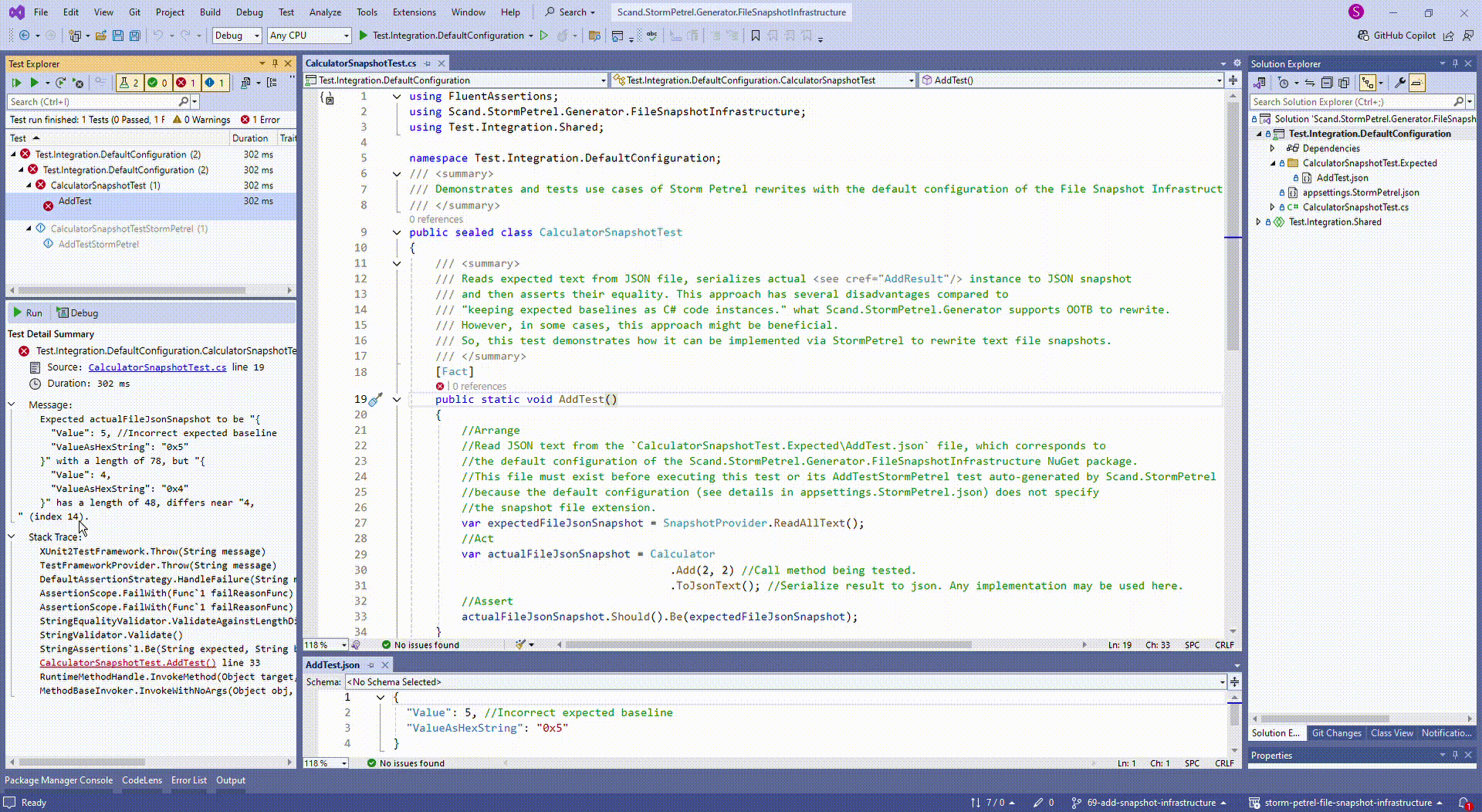Image resolution: width=1482 pixels, height=812 pixels.
Task: Click the Cancel test run icon
Action: tap(78, 83)
